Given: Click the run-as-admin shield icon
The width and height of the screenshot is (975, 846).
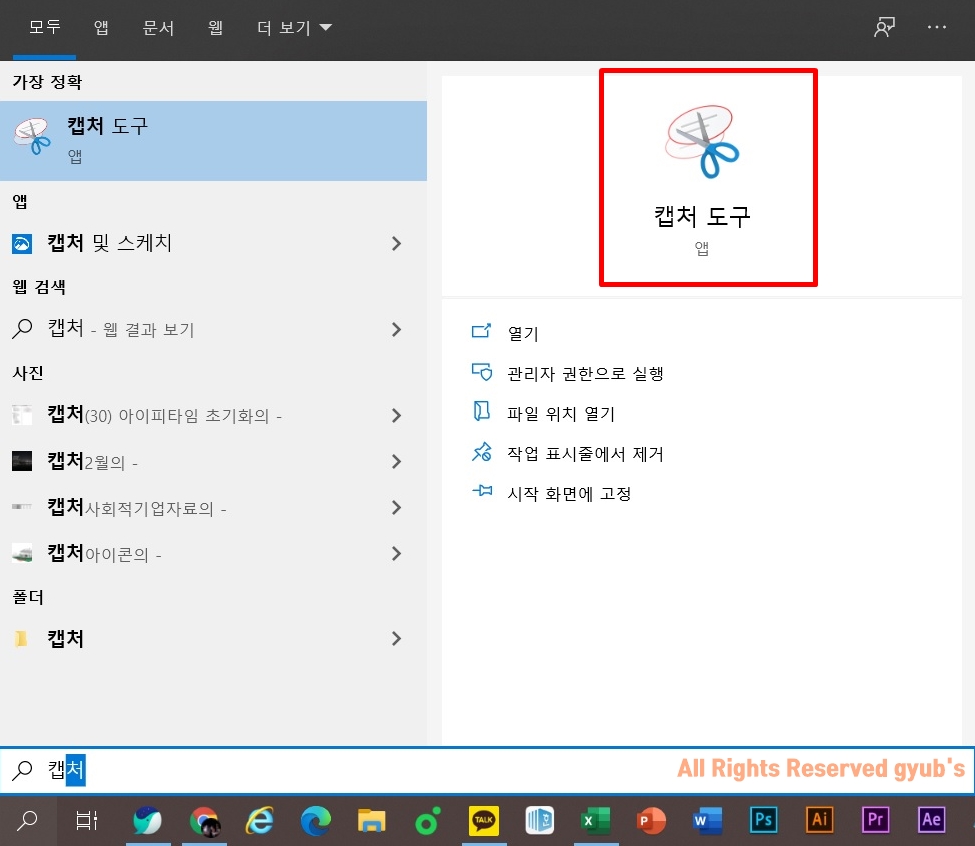Looking at the screenshot, I should [482, 372].
